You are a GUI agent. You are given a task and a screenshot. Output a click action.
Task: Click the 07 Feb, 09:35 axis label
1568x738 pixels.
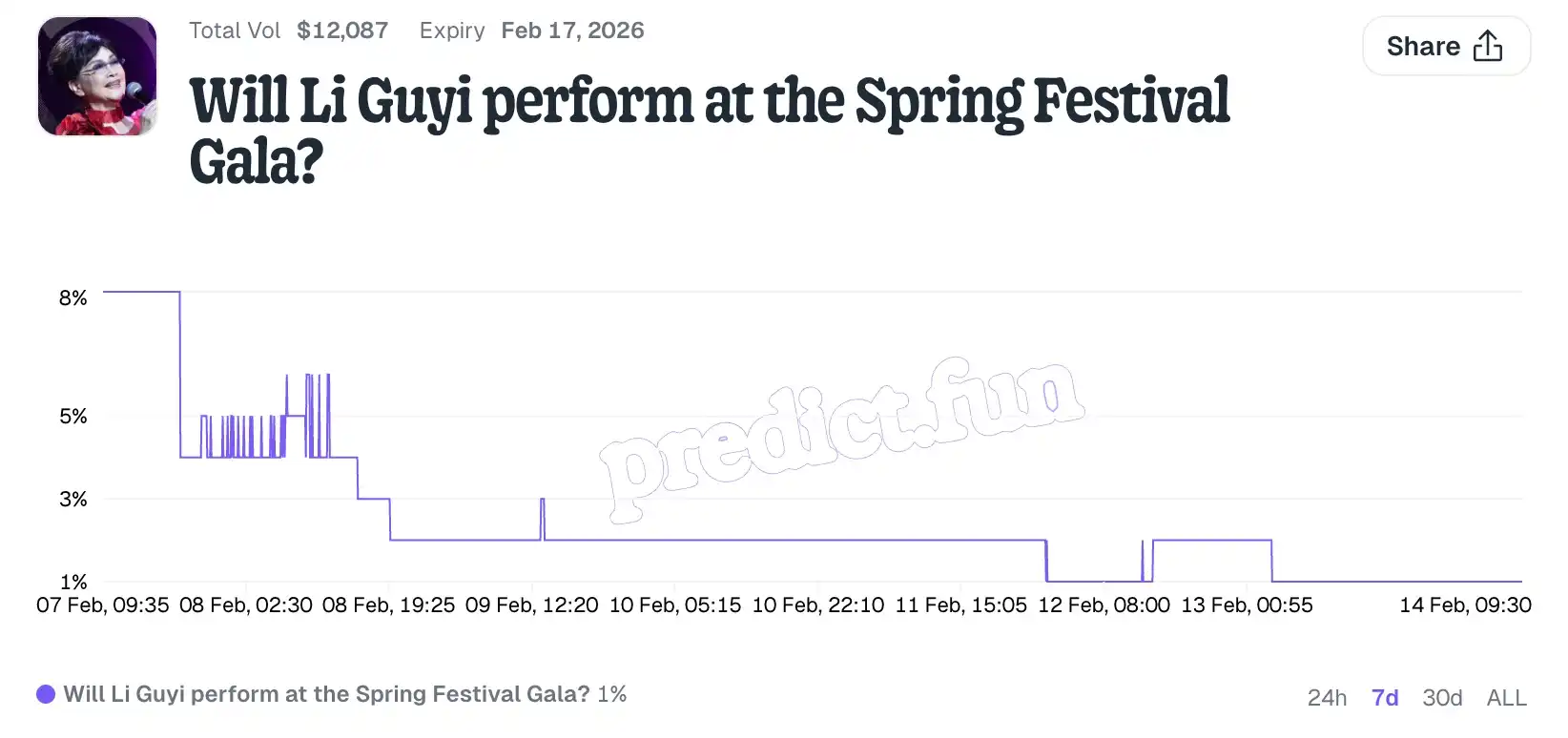(103, 605)
